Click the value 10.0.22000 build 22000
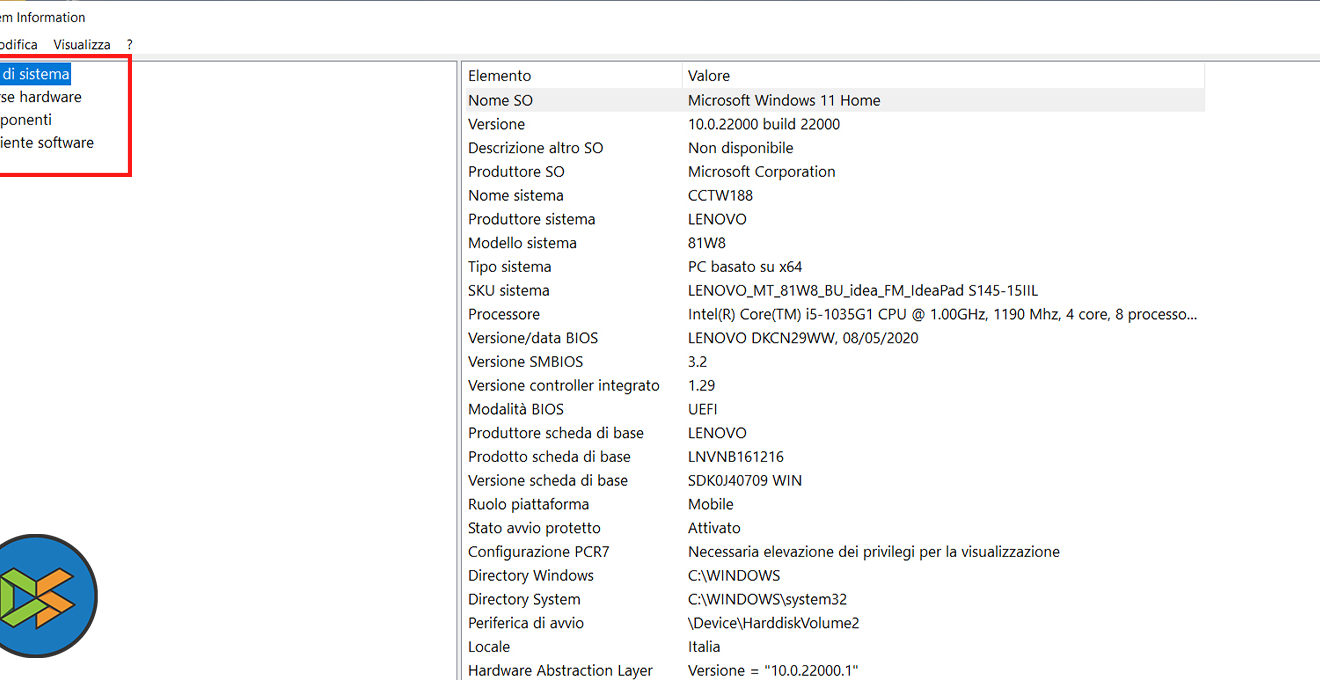Screen dimensions: 1320x680 764,124
